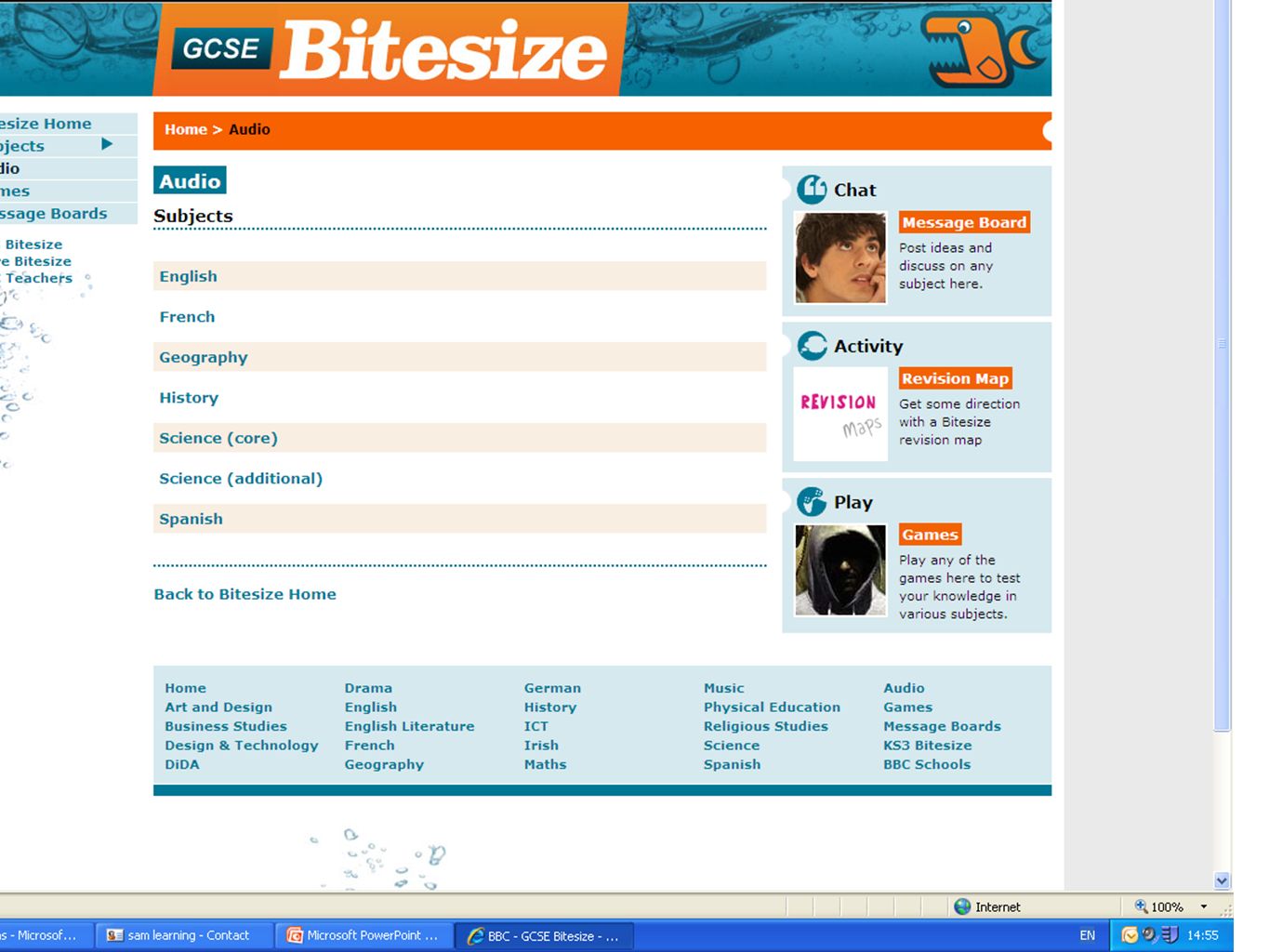Click German footer link
Screen dimensions: 1269x952
click(552, 688)
